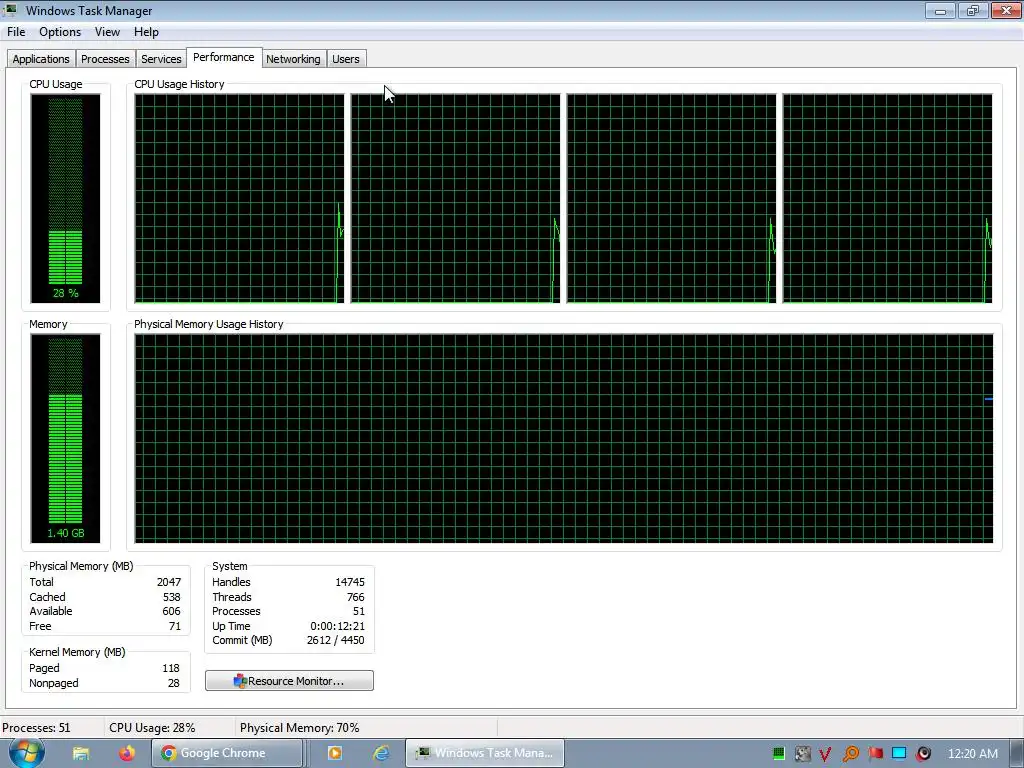Viewport: 1024px width, 768px height.
Task: Open the File menu
Action: tap(16, 32)
